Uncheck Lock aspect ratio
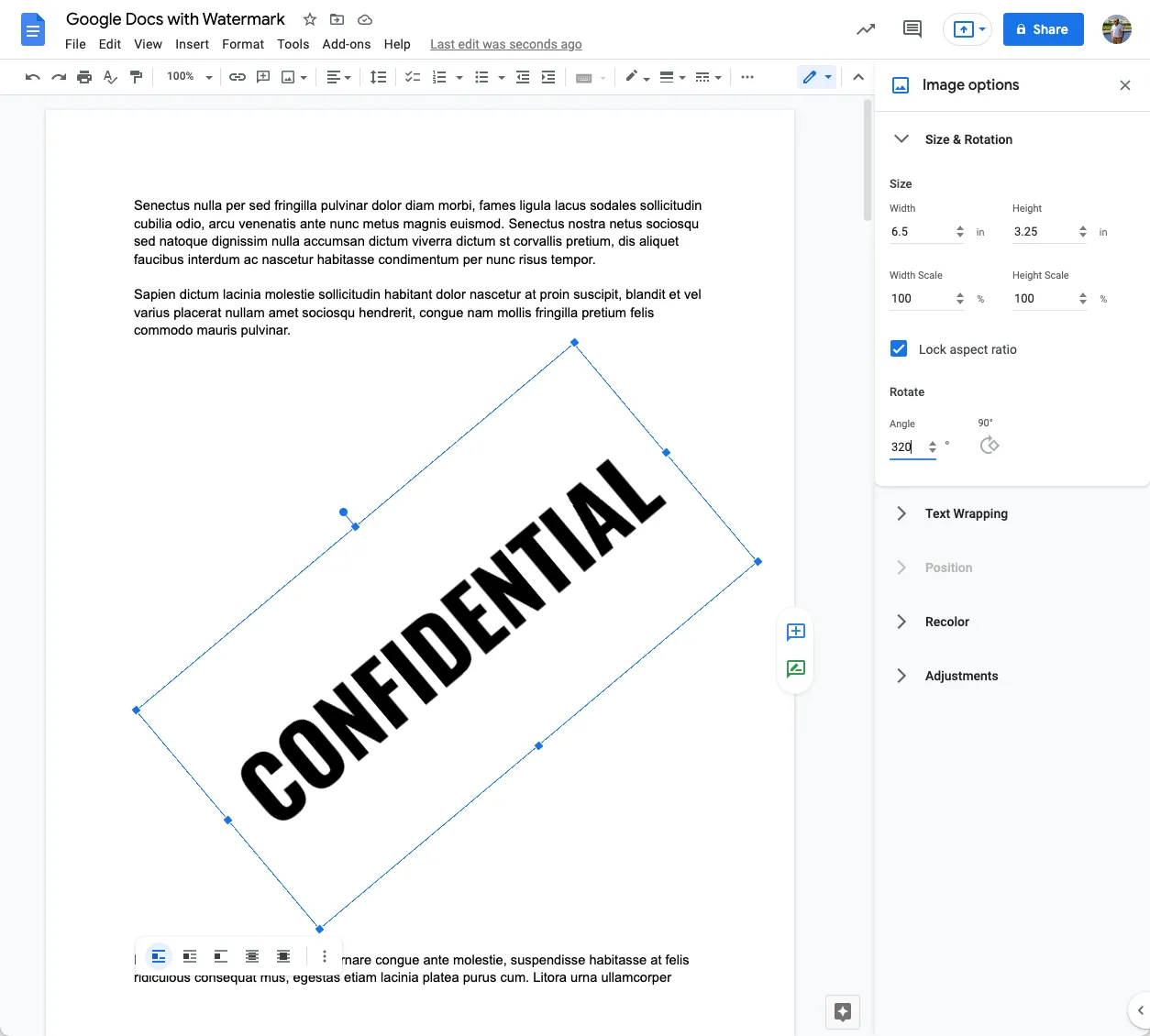The image size is (1150, 1036). pos(899,349)
